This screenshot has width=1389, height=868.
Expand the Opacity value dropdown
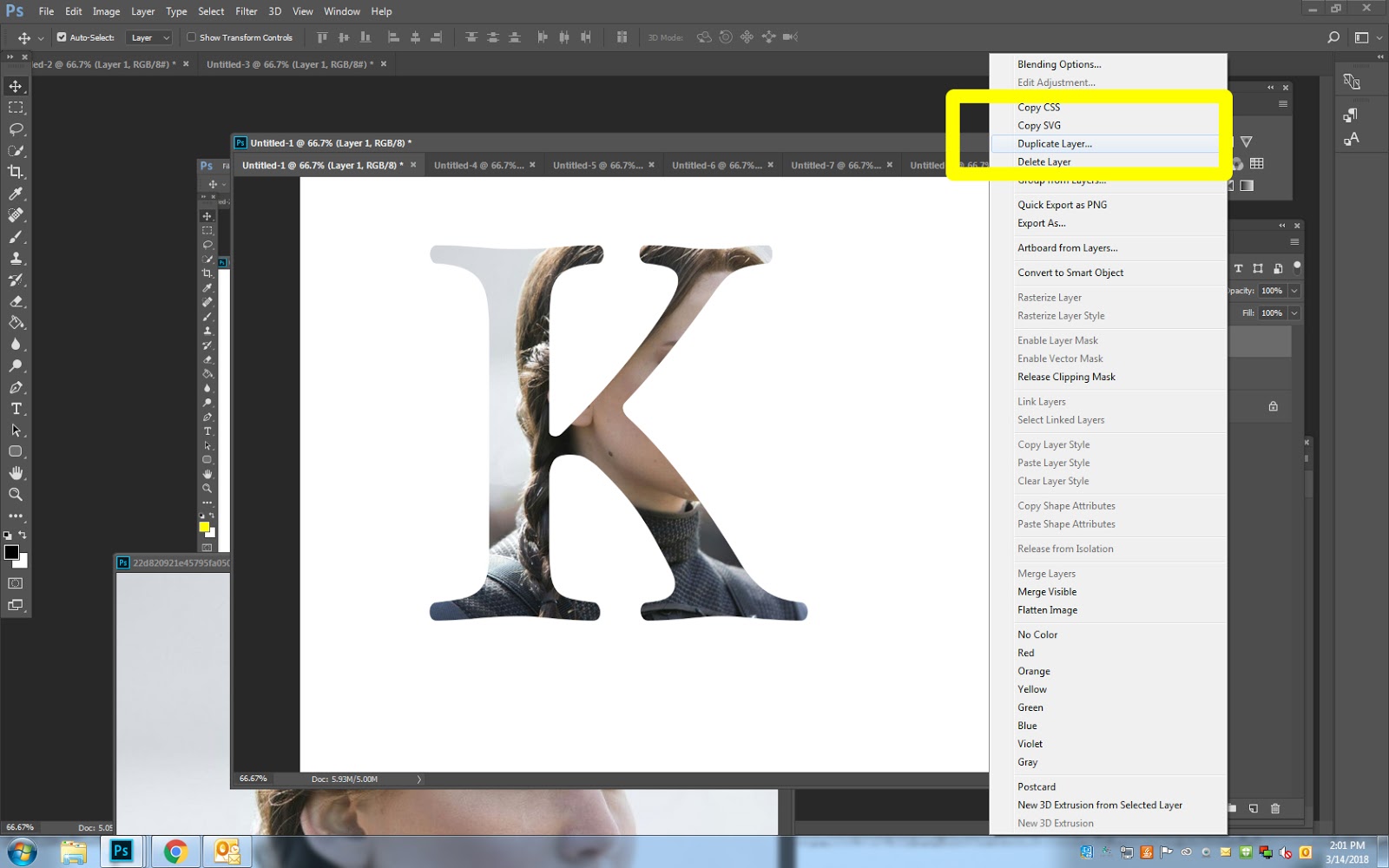pos(1294,291)
